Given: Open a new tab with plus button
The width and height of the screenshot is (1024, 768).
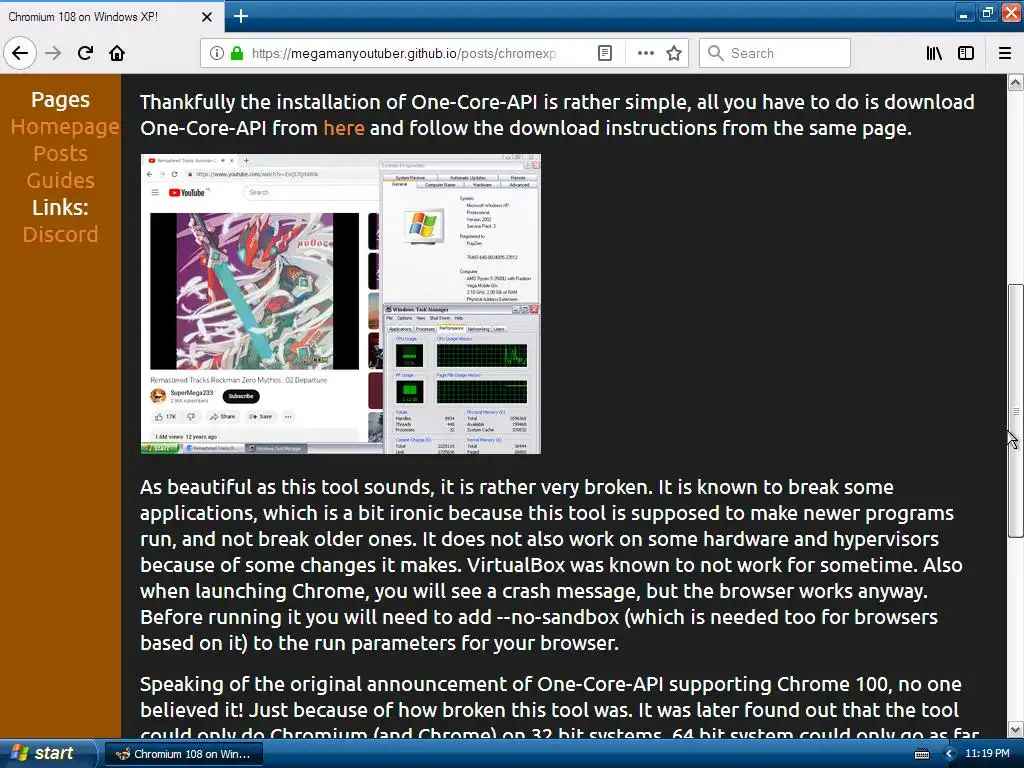Looking at the screenshot, I should [240, 16].
